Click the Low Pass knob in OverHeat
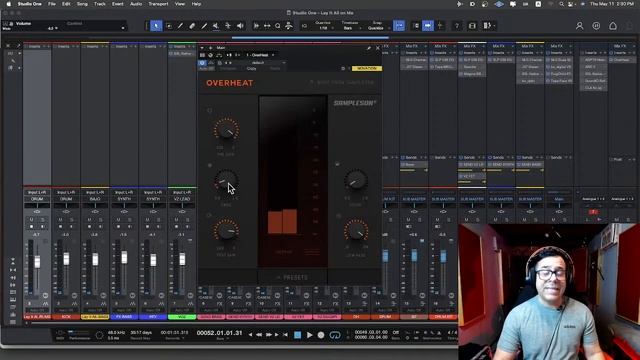This screenshot has height=360, width=640. 356,230
